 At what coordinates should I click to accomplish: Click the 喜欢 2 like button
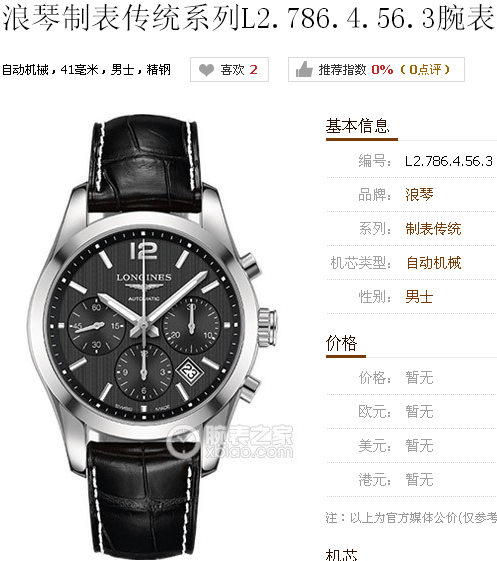point(229,69)
